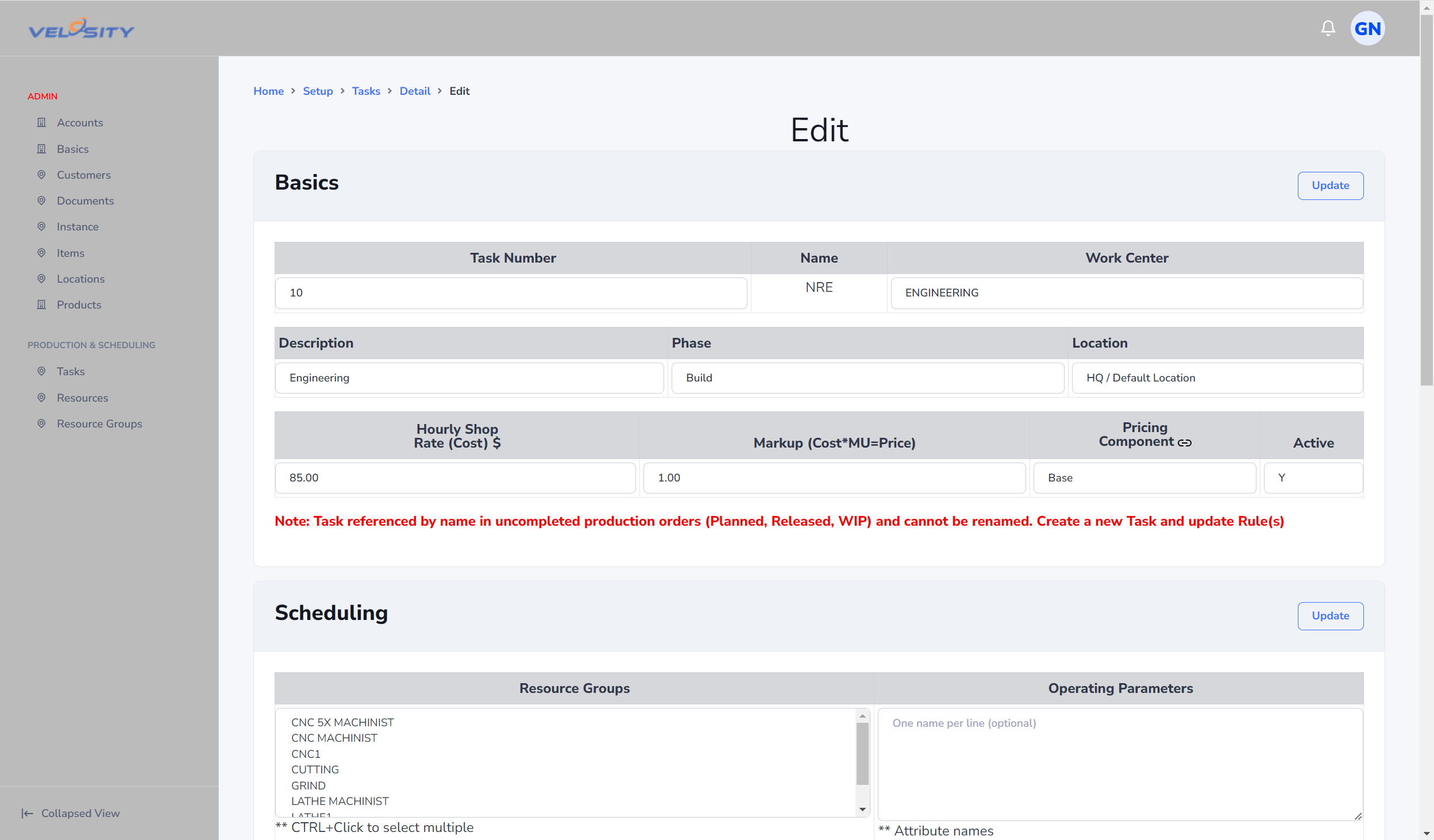Open the Active dropdown showing Y
1434x840 pixels.
point(1313,478)
